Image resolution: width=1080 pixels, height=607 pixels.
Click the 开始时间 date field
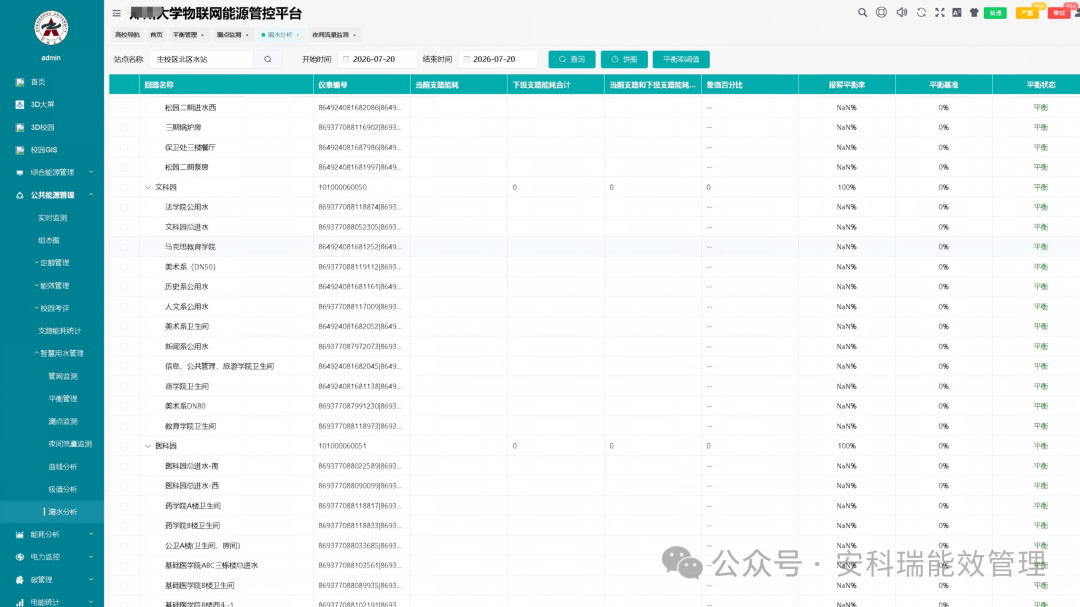tap(377, 59)
